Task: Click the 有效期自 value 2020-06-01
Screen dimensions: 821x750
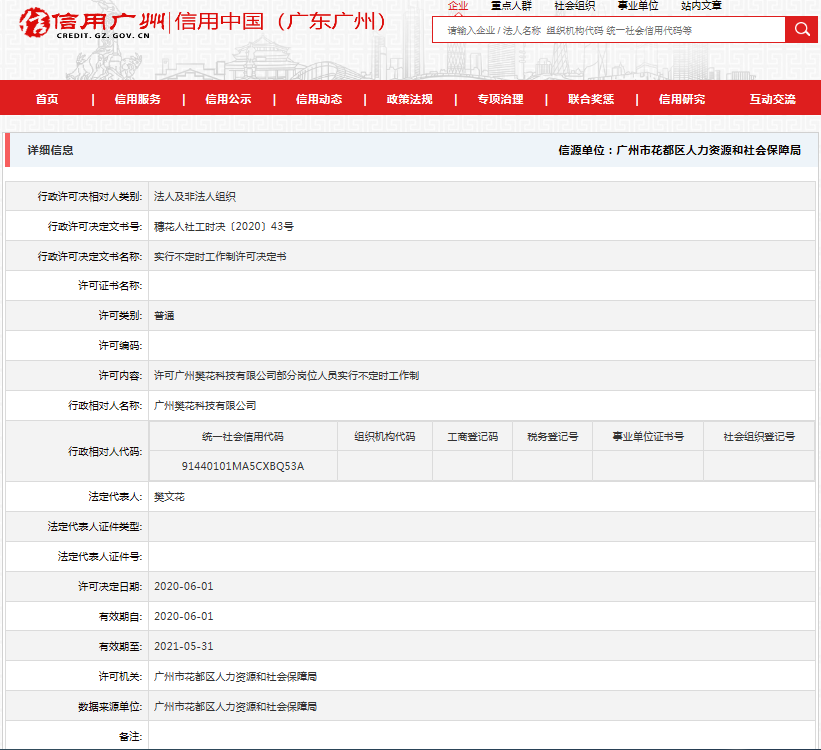Action: coord(184,616)
